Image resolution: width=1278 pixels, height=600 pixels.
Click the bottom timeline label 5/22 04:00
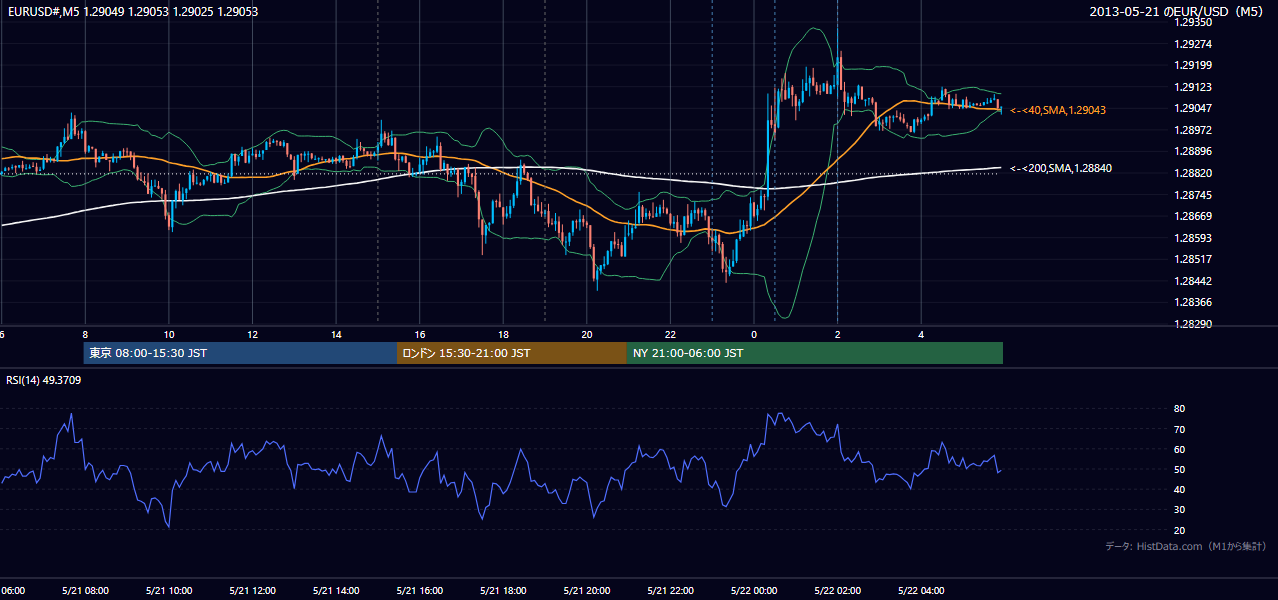point(922,590)
